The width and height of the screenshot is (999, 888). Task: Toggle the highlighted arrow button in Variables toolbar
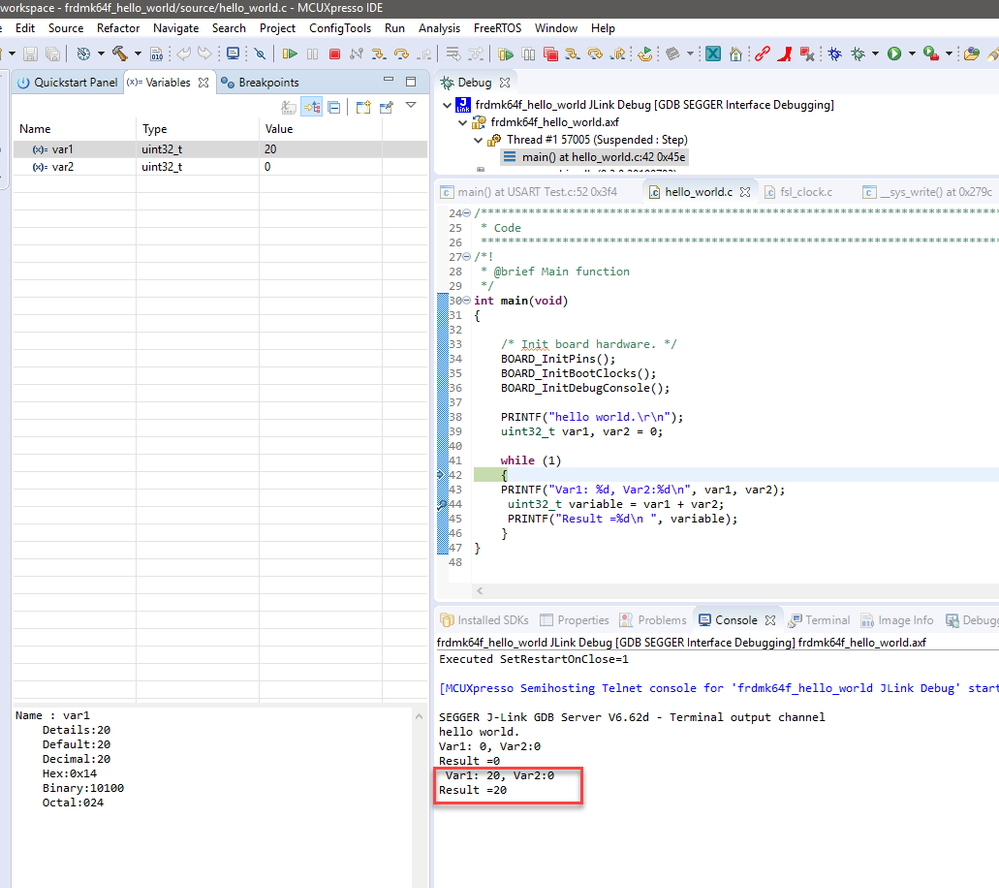coord(312,107)
